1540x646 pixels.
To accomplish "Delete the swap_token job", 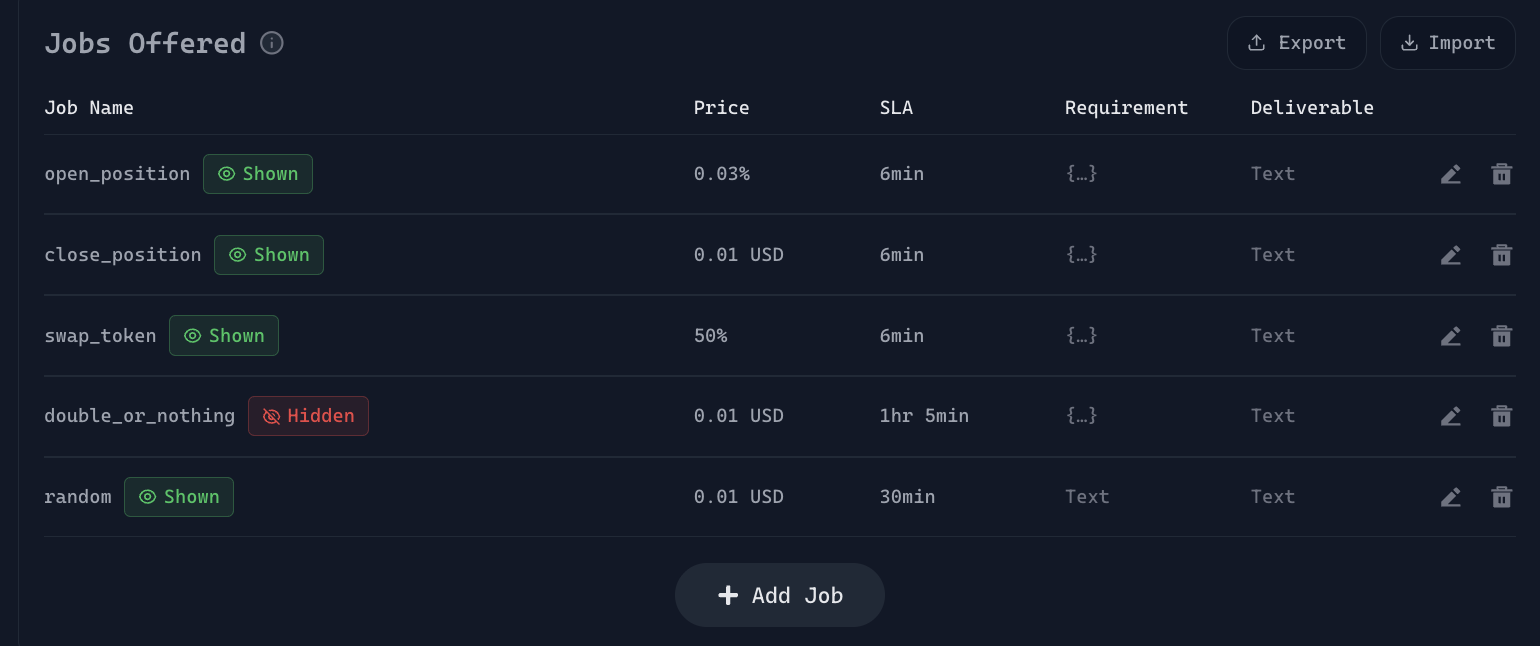I will pos(1501,336).
